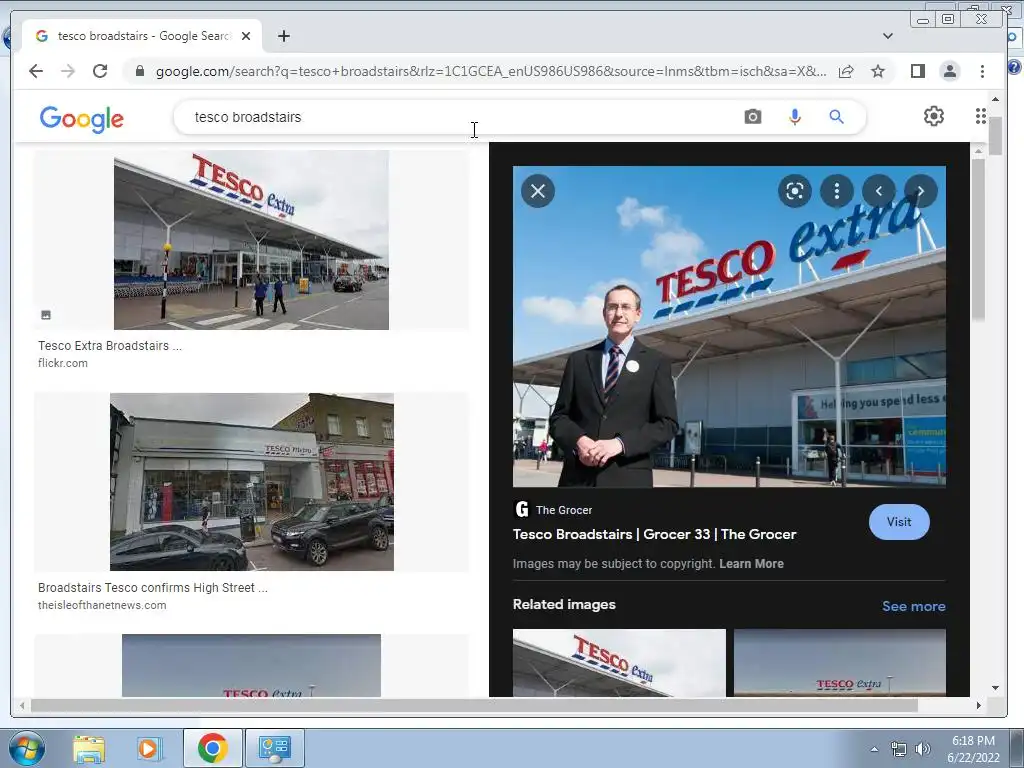1024x768 pixels.
Task: Close the tesco broadstairs tab
Action: [246, 37]
